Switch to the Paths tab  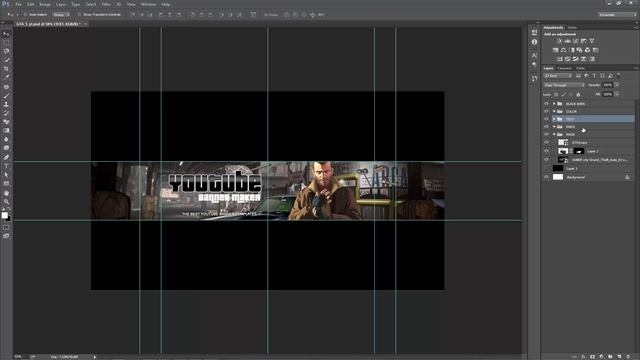tap(580, 68)
